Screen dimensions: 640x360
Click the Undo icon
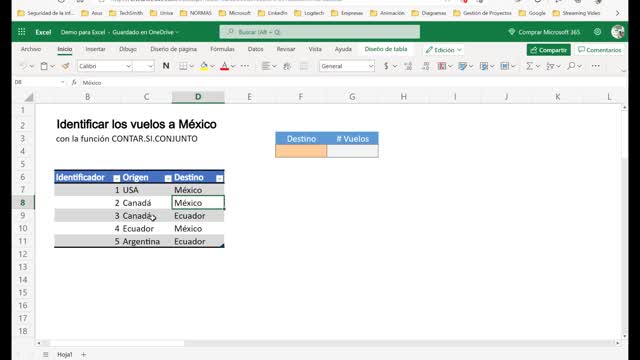23,66
